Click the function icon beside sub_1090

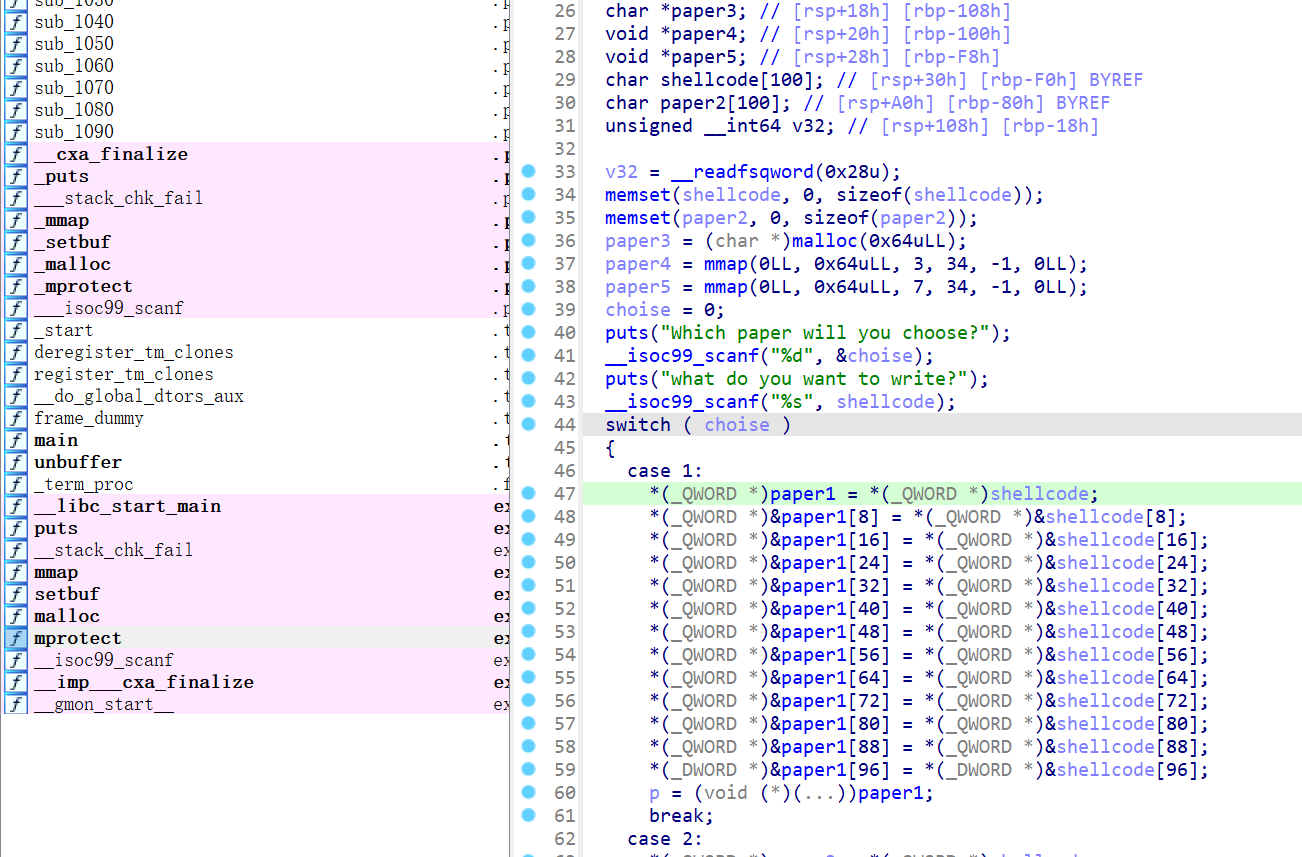click(16, 132)
